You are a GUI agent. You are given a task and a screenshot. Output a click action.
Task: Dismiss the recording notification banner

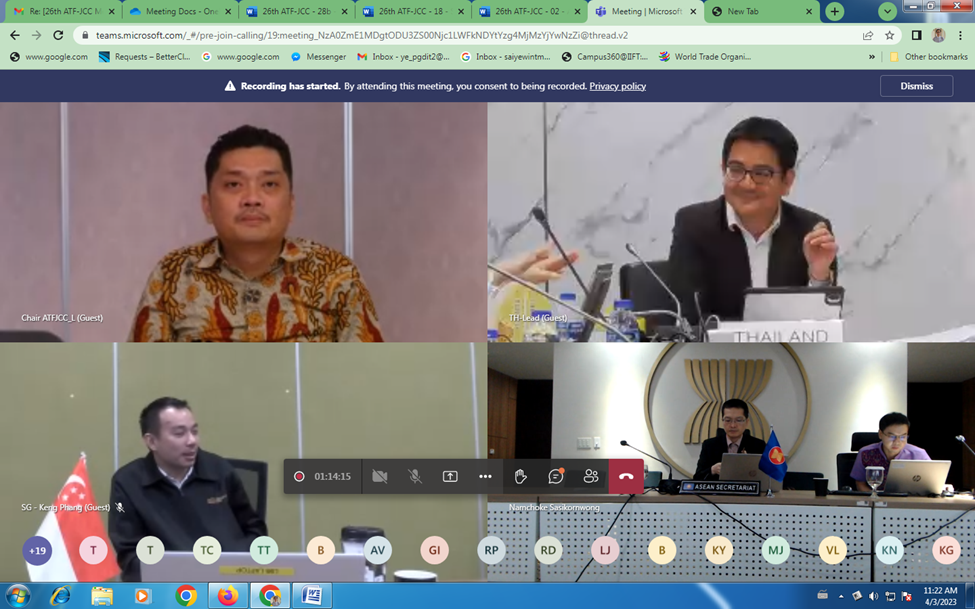pyautogui.click(x=916, y=86)
